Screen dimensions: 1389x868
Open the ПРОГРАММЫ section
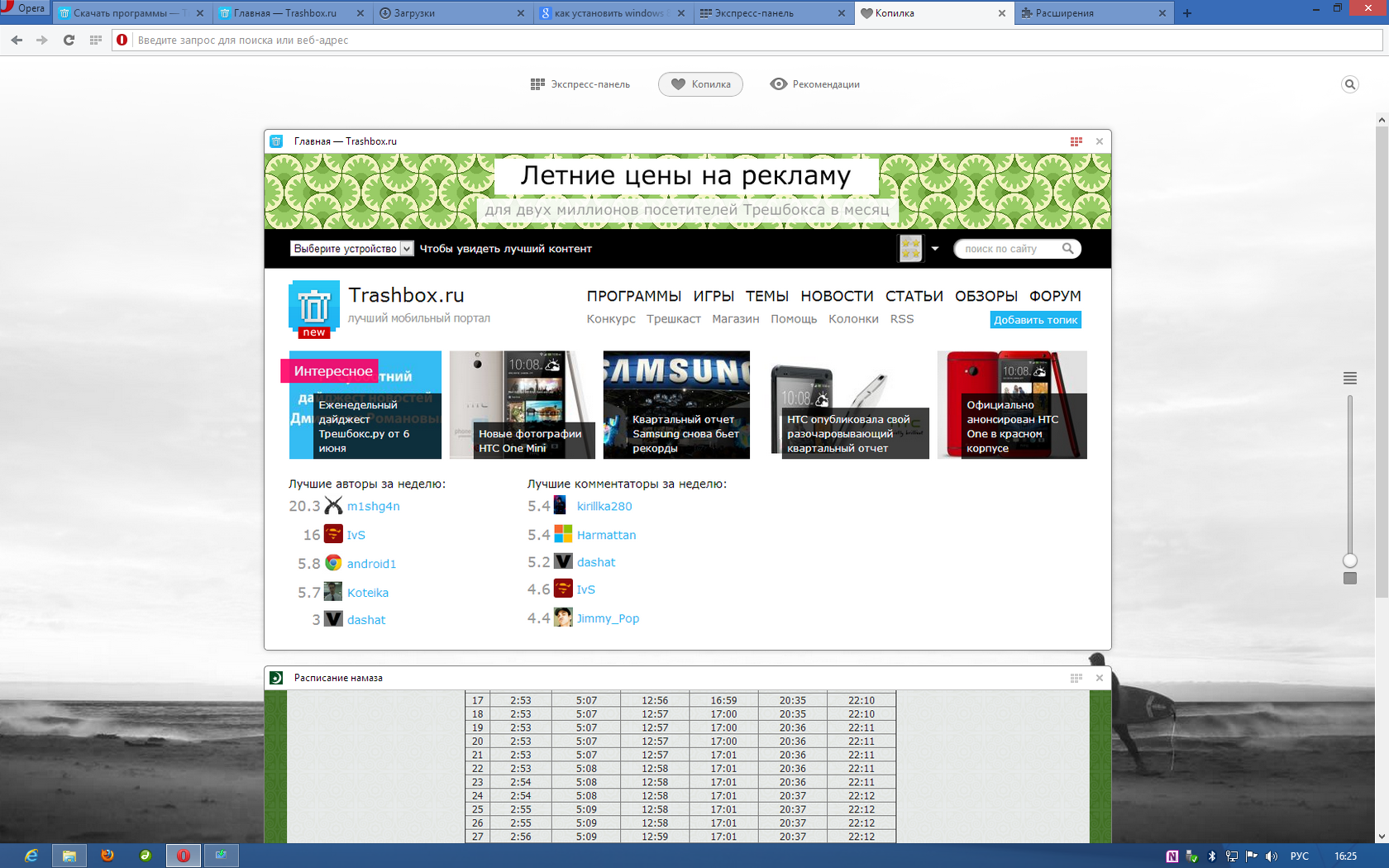tap(634, 296)
